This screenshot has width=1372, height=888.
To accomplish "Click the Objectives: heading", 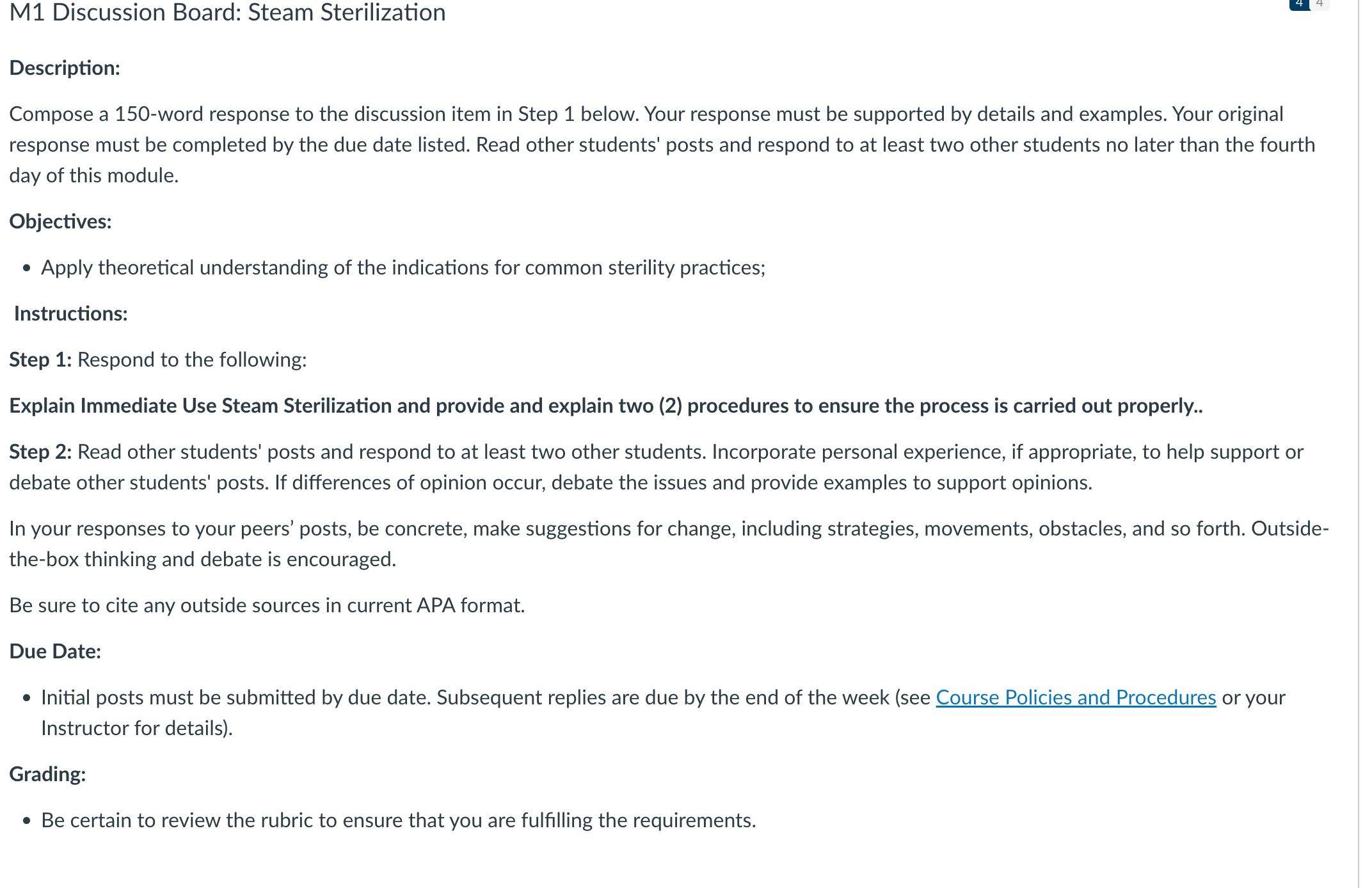I will coord(60,221).
